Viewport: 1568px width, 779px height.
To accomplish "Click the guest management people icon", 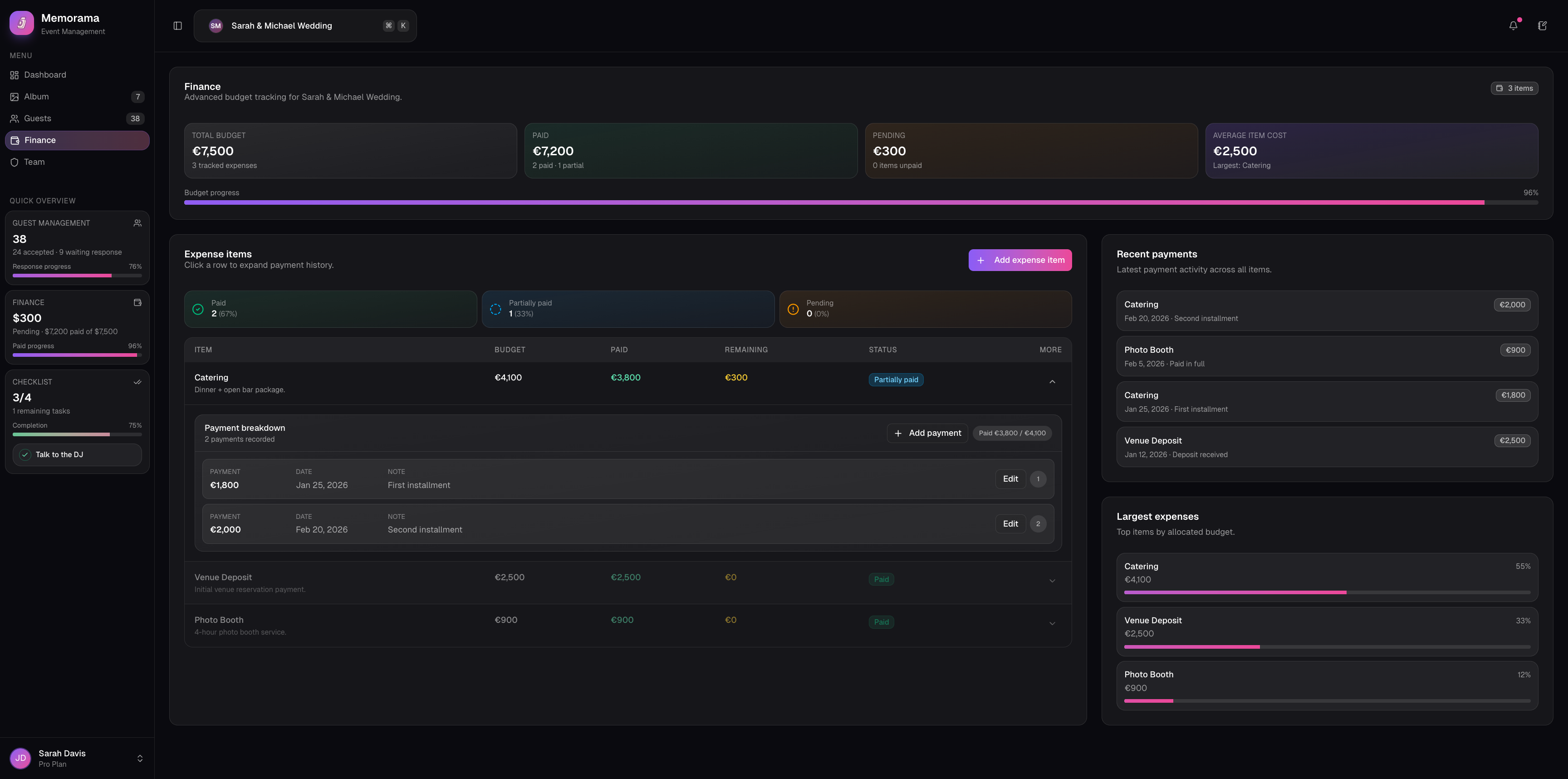I will 137,223.
